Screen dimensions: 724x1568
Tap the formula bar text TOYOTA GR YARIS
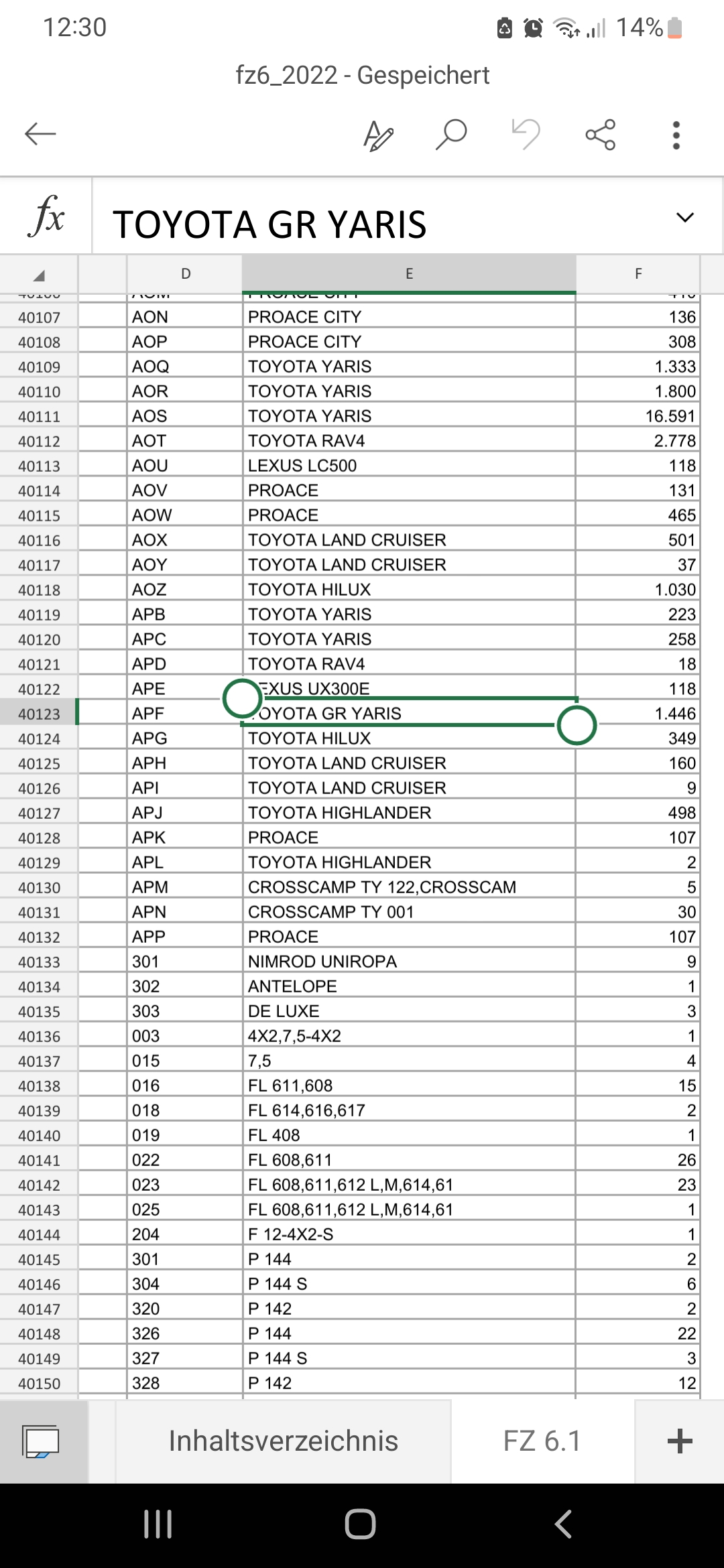click(x=269, y=224)
